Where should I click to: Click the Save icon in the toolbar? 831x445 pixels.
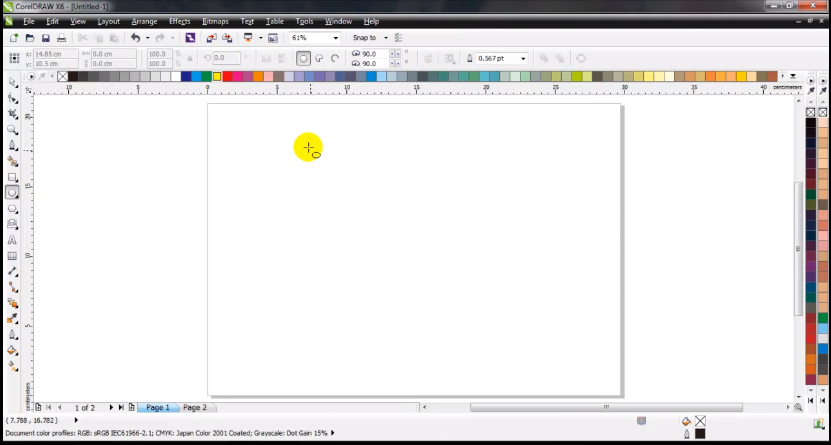(46, 38)
